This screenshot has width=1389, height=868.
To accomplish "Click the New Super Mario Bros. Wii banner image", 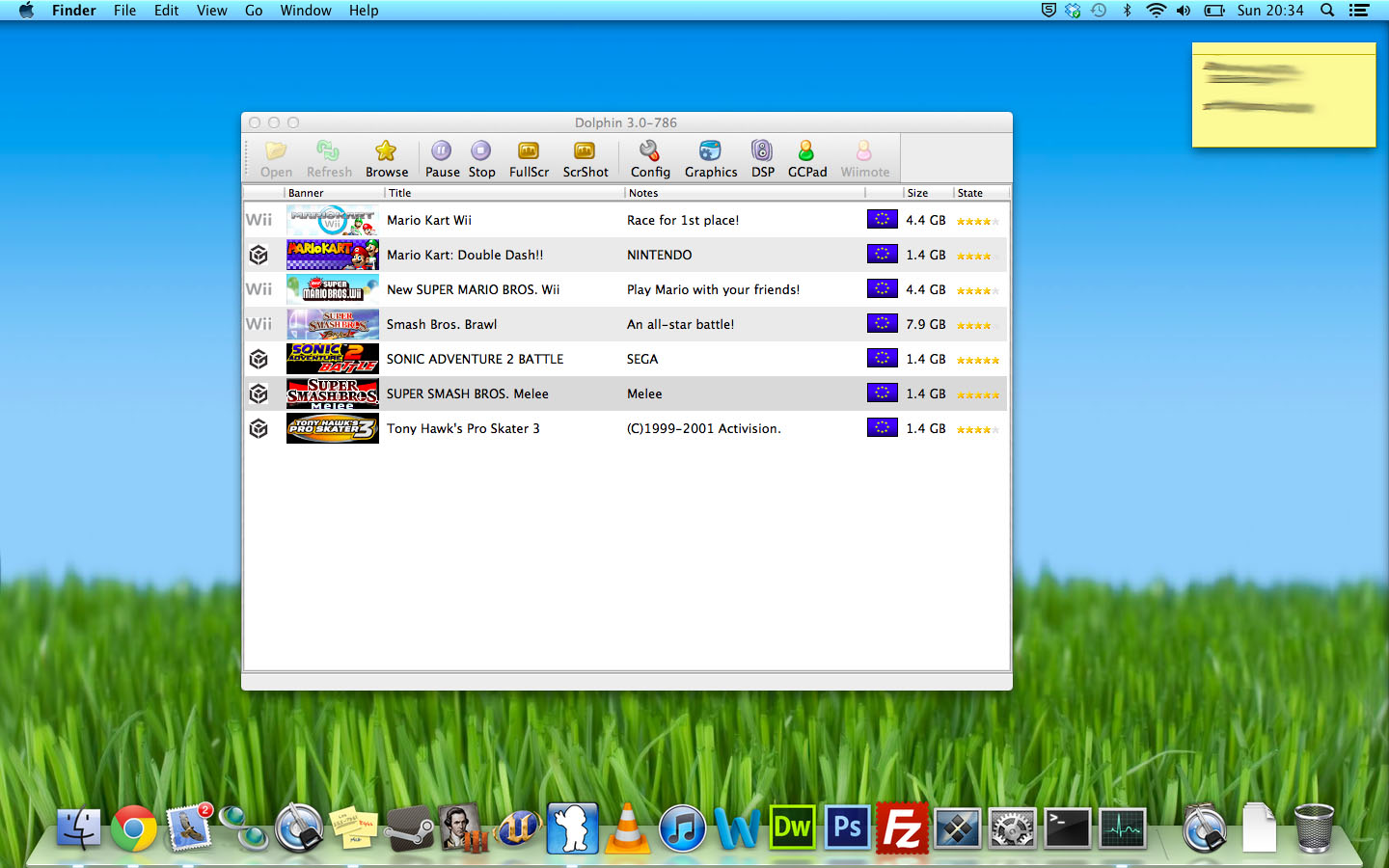I will [332, 289].
